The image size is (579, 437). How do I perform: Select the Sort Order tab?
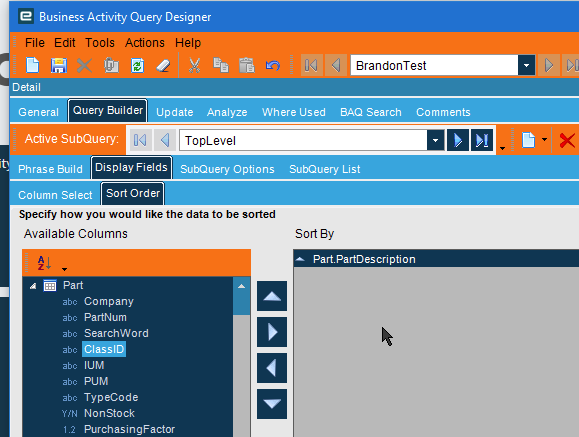click(133, 193)
